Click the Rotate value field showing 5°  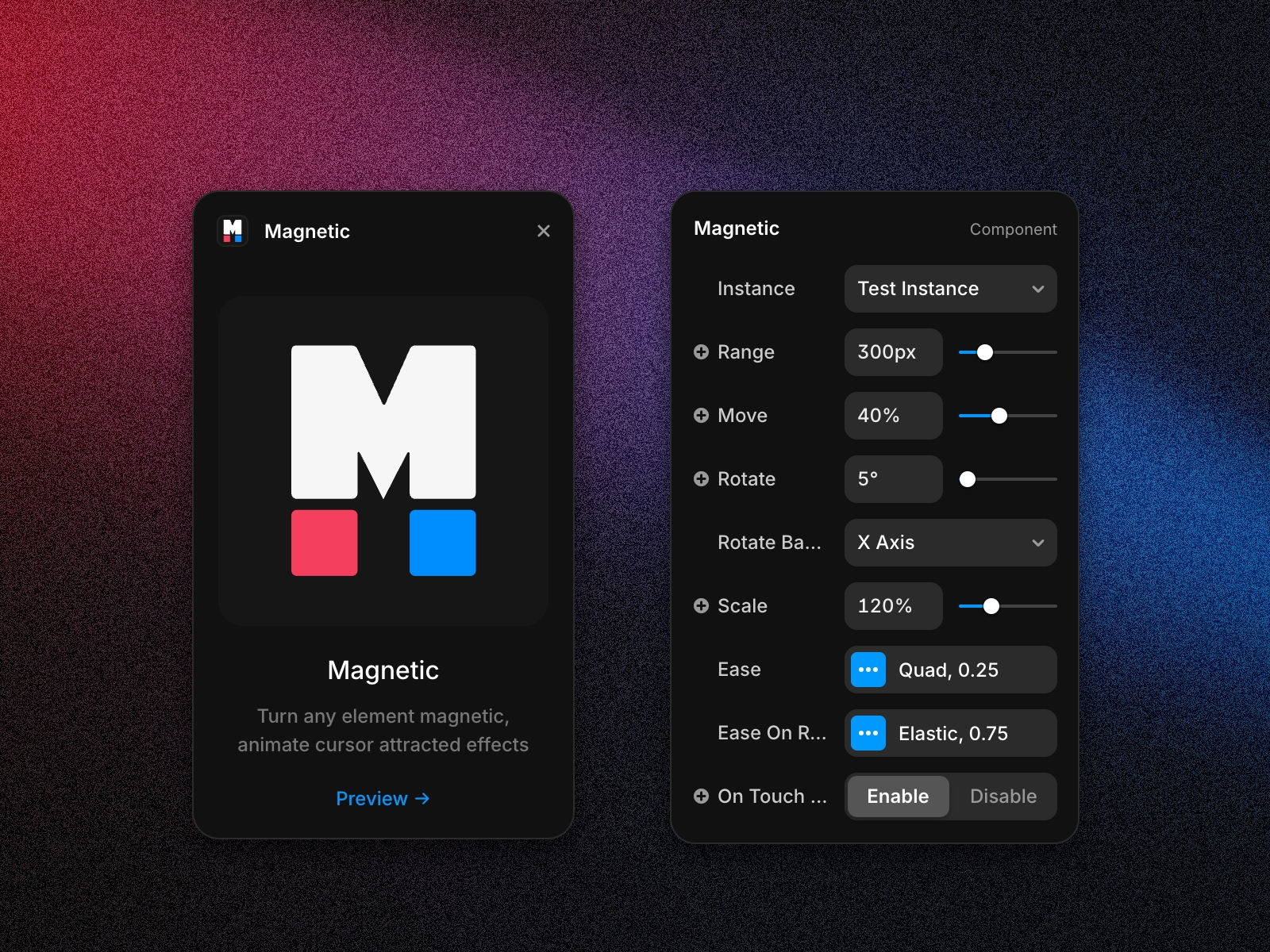[x=893, y=479]
